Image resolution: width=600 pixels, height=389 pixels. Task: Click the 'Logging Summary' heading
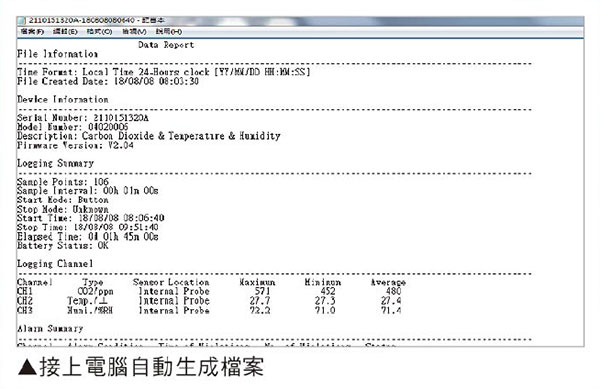click(x=55, y=163)
